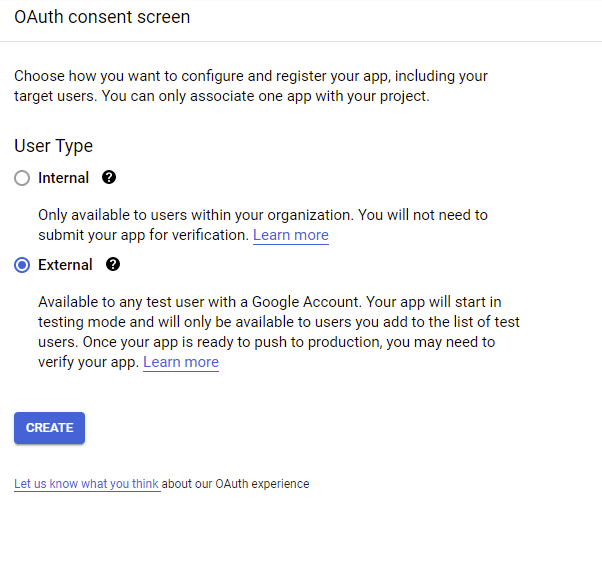Click the 'User Type' section heading
Screen dimensions: 602x566
(53, 146)
